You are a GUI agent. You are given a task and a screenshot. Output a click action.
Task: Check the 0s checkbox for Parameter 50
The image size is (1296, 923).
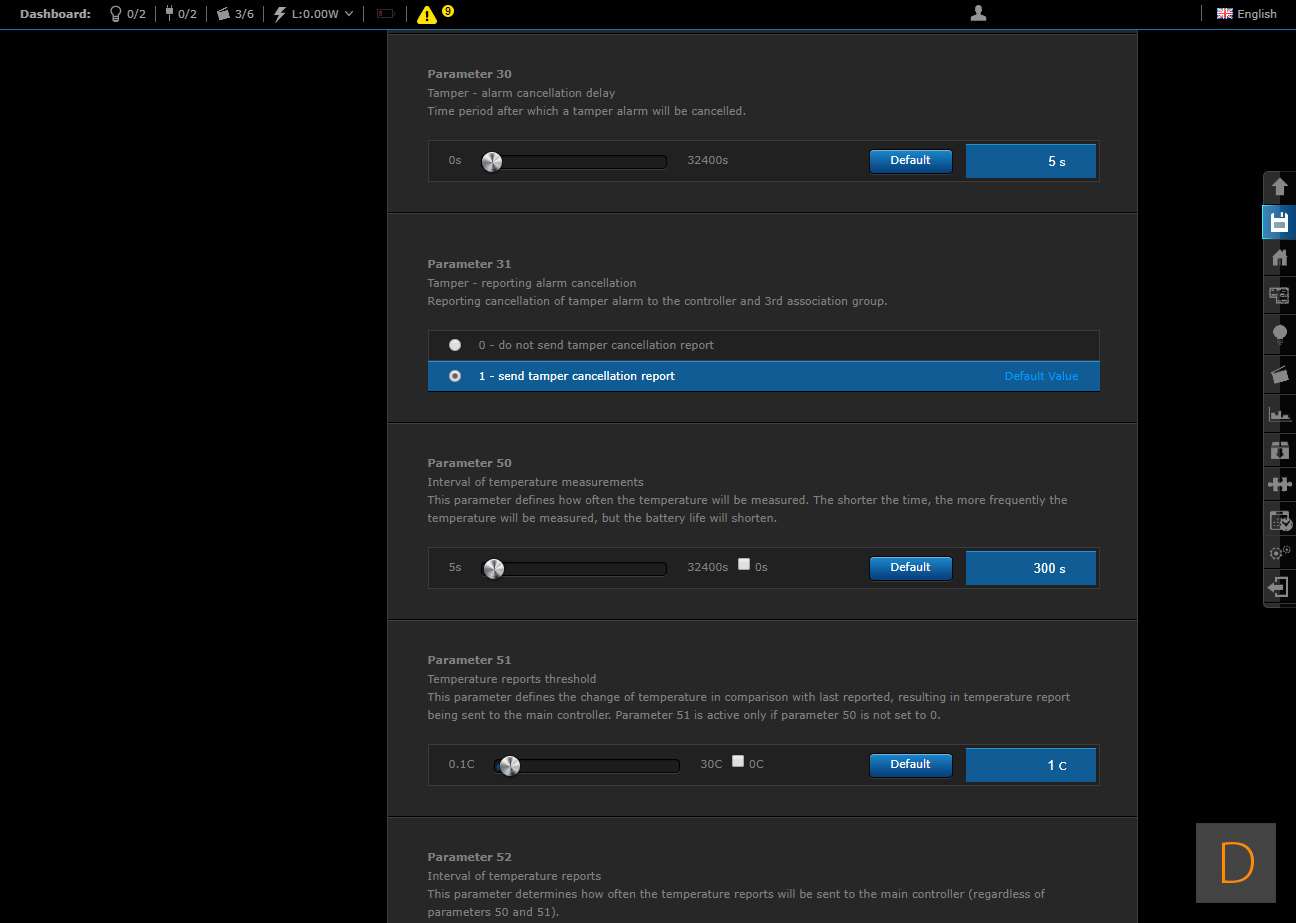[x=744, y=564]
